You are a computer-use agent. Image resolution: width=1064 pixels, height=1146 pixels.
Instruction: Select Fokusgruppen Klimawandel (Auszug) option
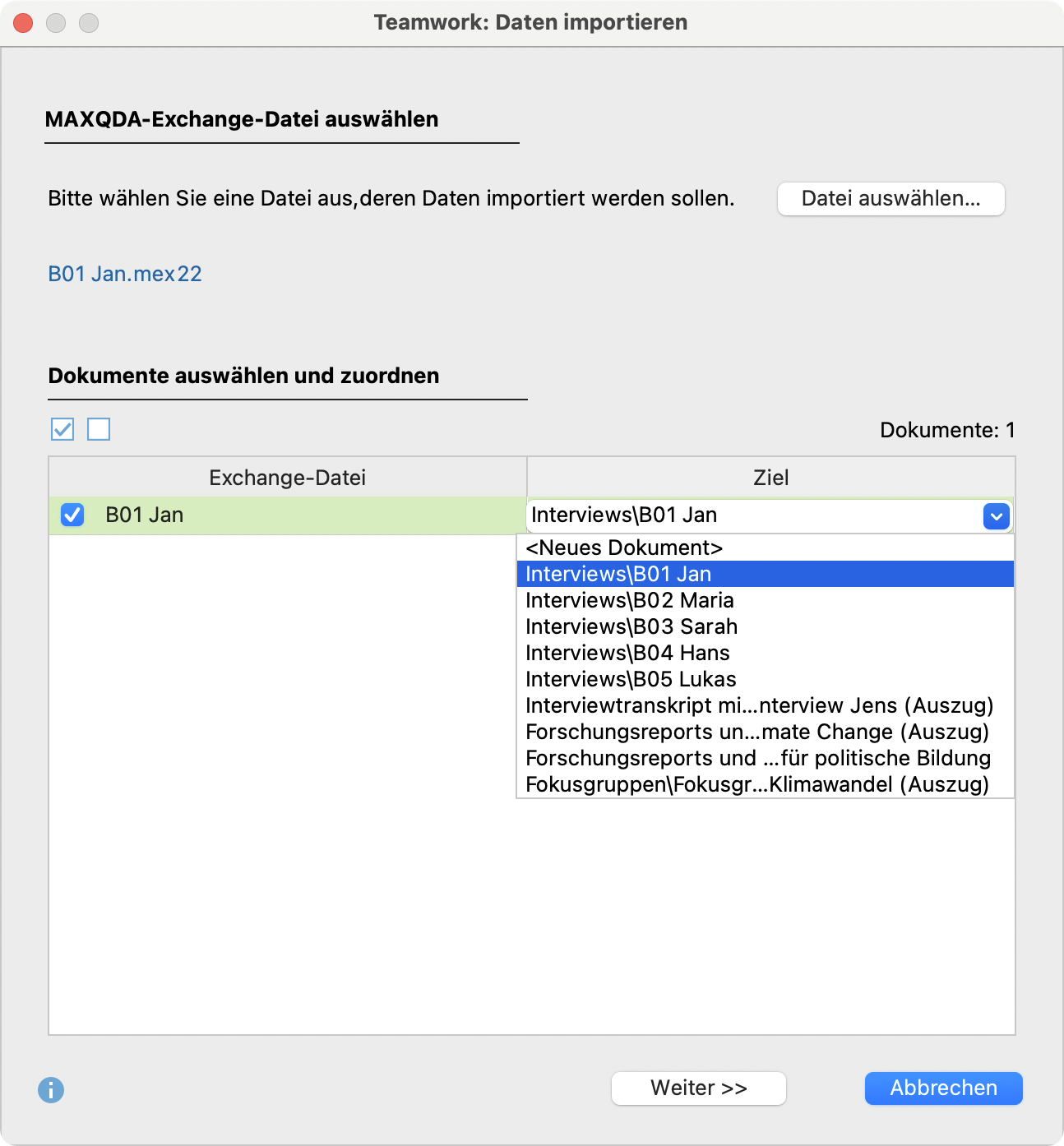pos(756,785)
